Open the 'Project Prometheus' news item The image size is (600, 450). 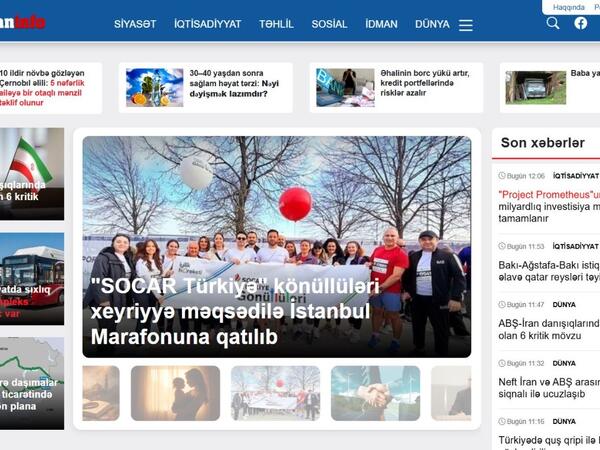point(549,206)
